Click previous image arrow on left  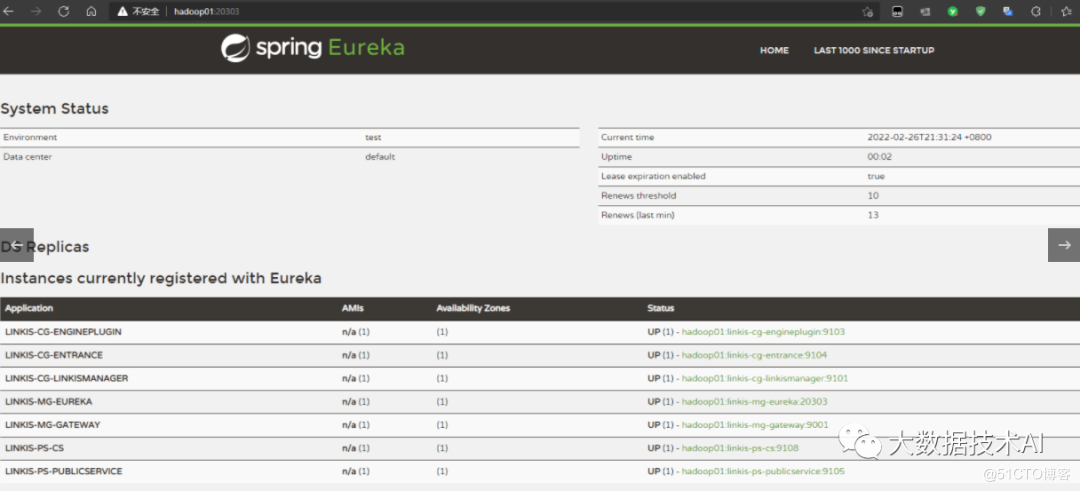[x=17, y=245]
